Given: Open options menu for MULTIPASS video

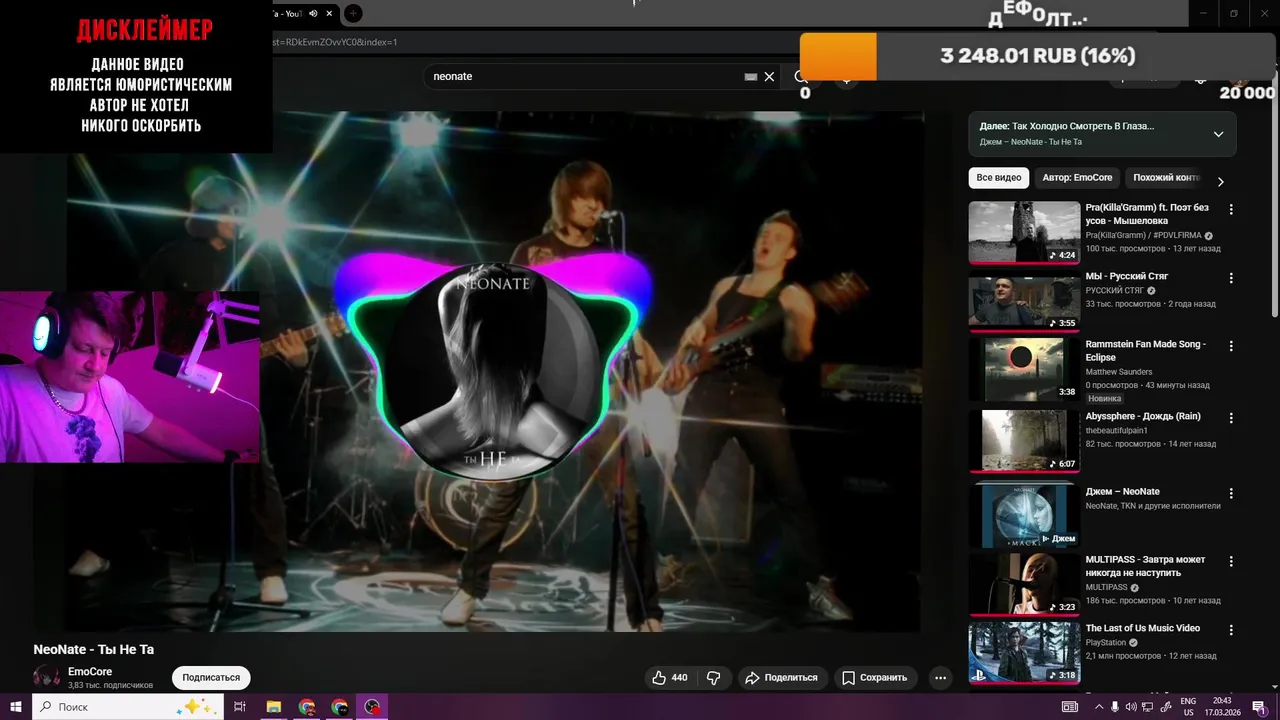Looking at the screenshot, I should coord(1231,561).
